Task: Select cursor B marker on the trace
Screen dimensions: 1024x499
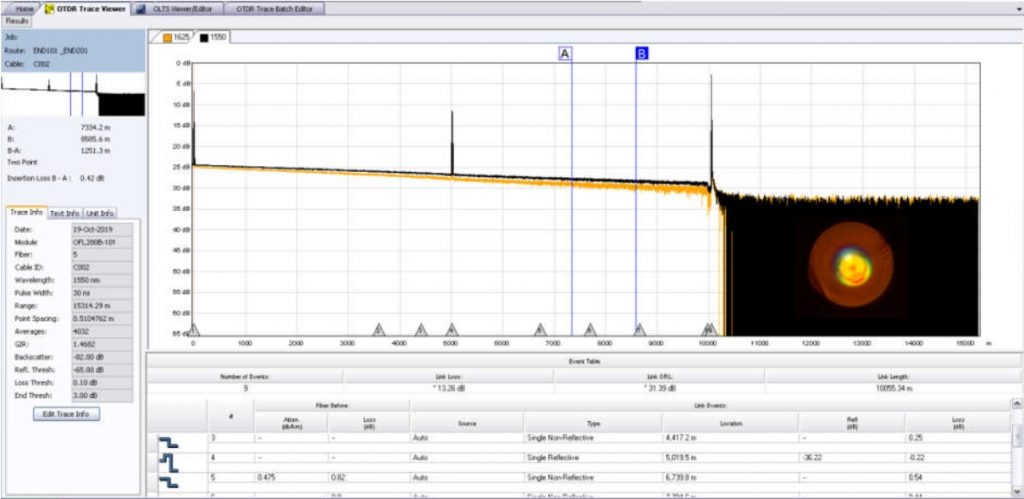Action: (x=642, y=54)
